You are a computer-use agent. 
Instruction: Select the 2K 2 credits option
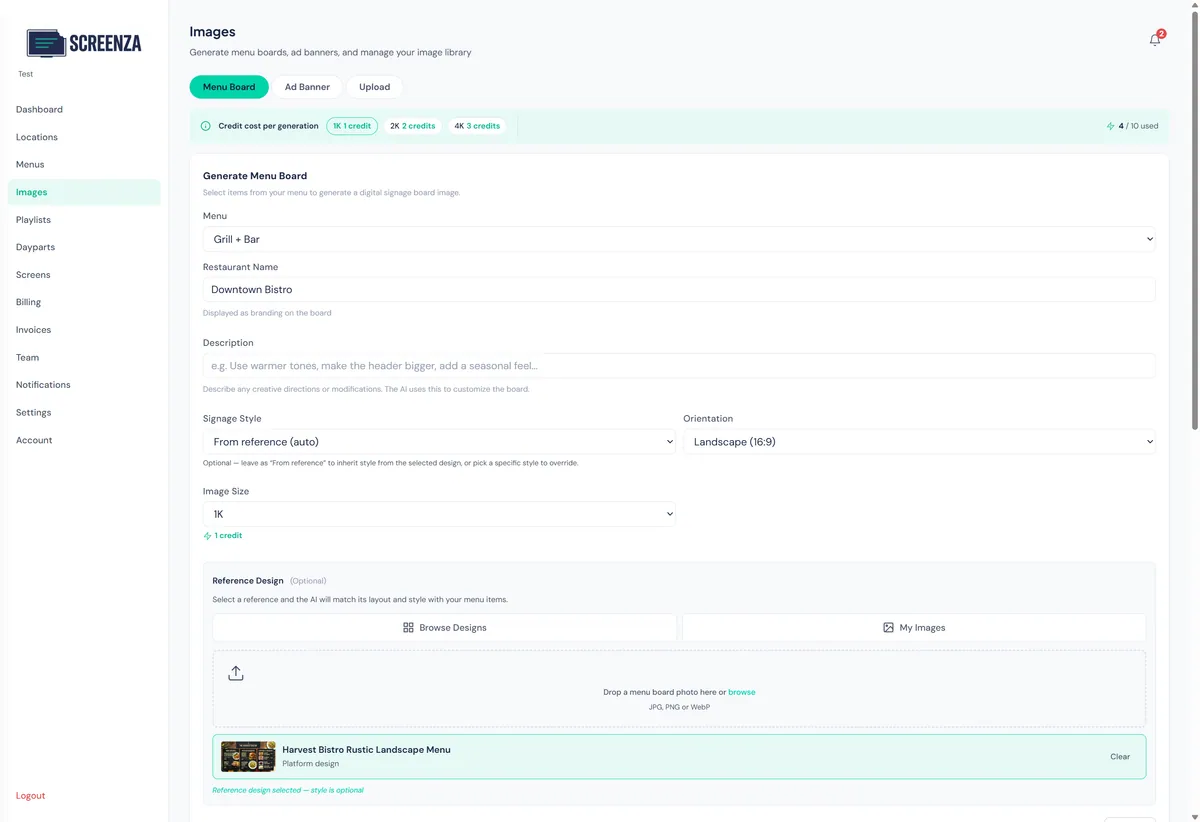coord(413,126)
